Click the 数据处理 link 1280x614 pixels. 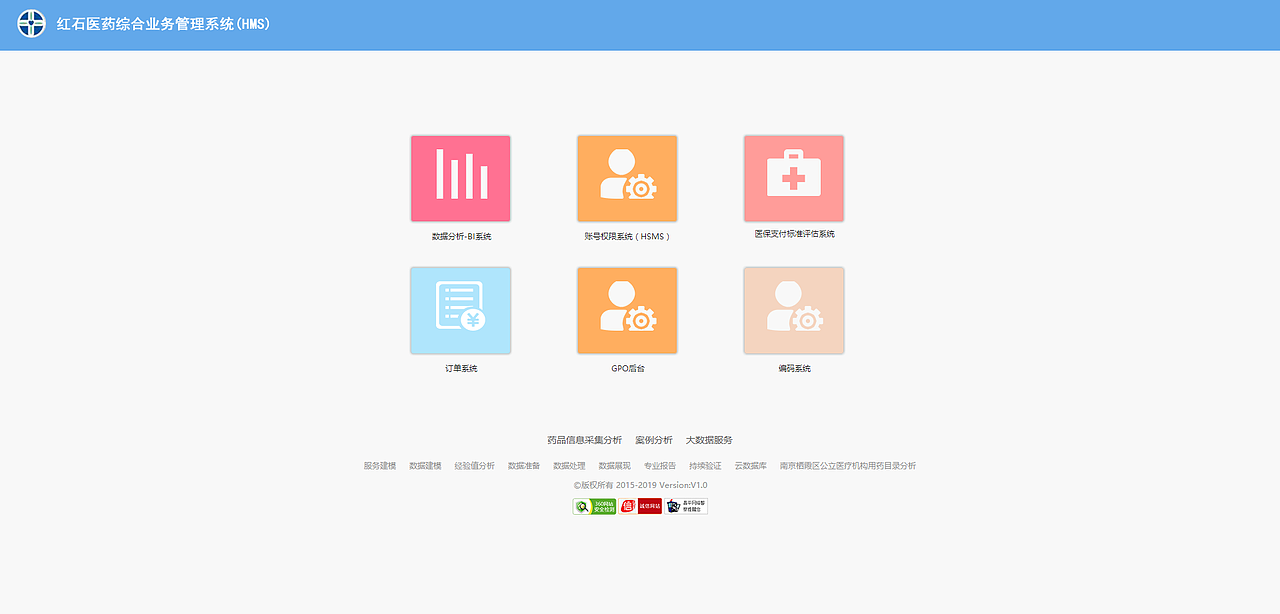pos(569,465)
